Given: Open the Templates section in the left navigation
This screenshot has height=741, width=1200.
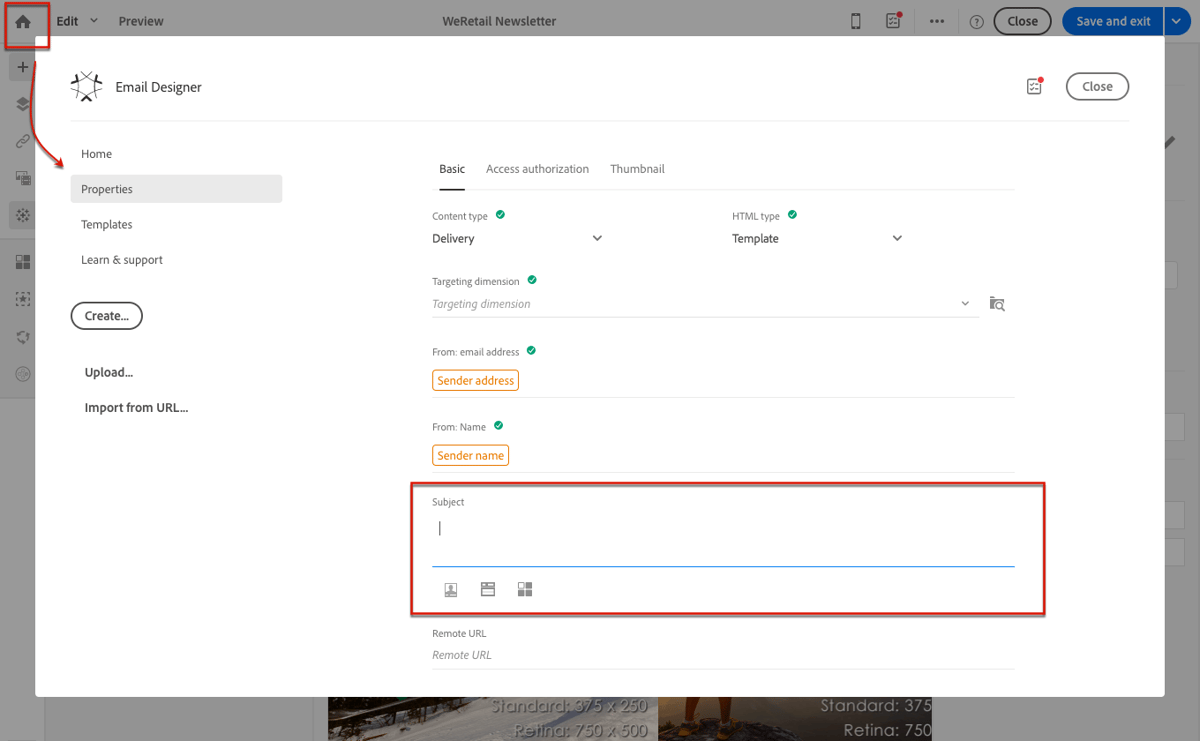Looking at the screenshot, I should [106, 224].
